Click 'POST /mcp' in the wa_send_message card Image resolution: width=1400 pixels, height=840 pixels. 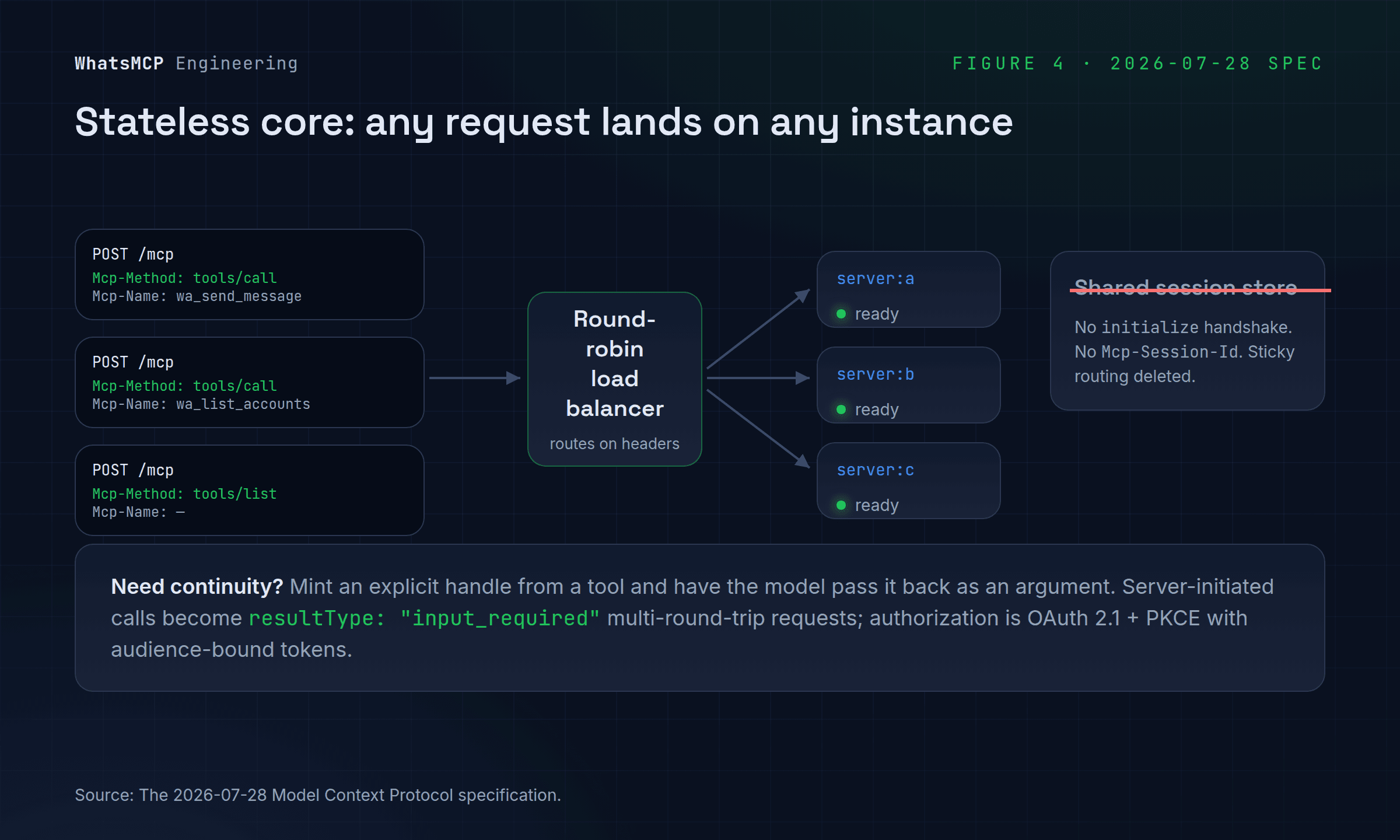pyautogui.click(x=133, y=254)
